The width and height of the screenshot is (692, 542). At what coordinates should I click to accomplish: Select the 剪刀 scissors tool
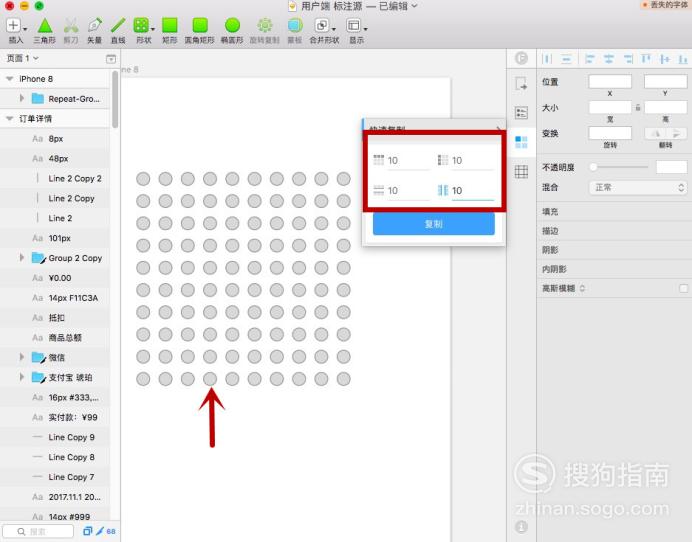[x=71, y=30]
